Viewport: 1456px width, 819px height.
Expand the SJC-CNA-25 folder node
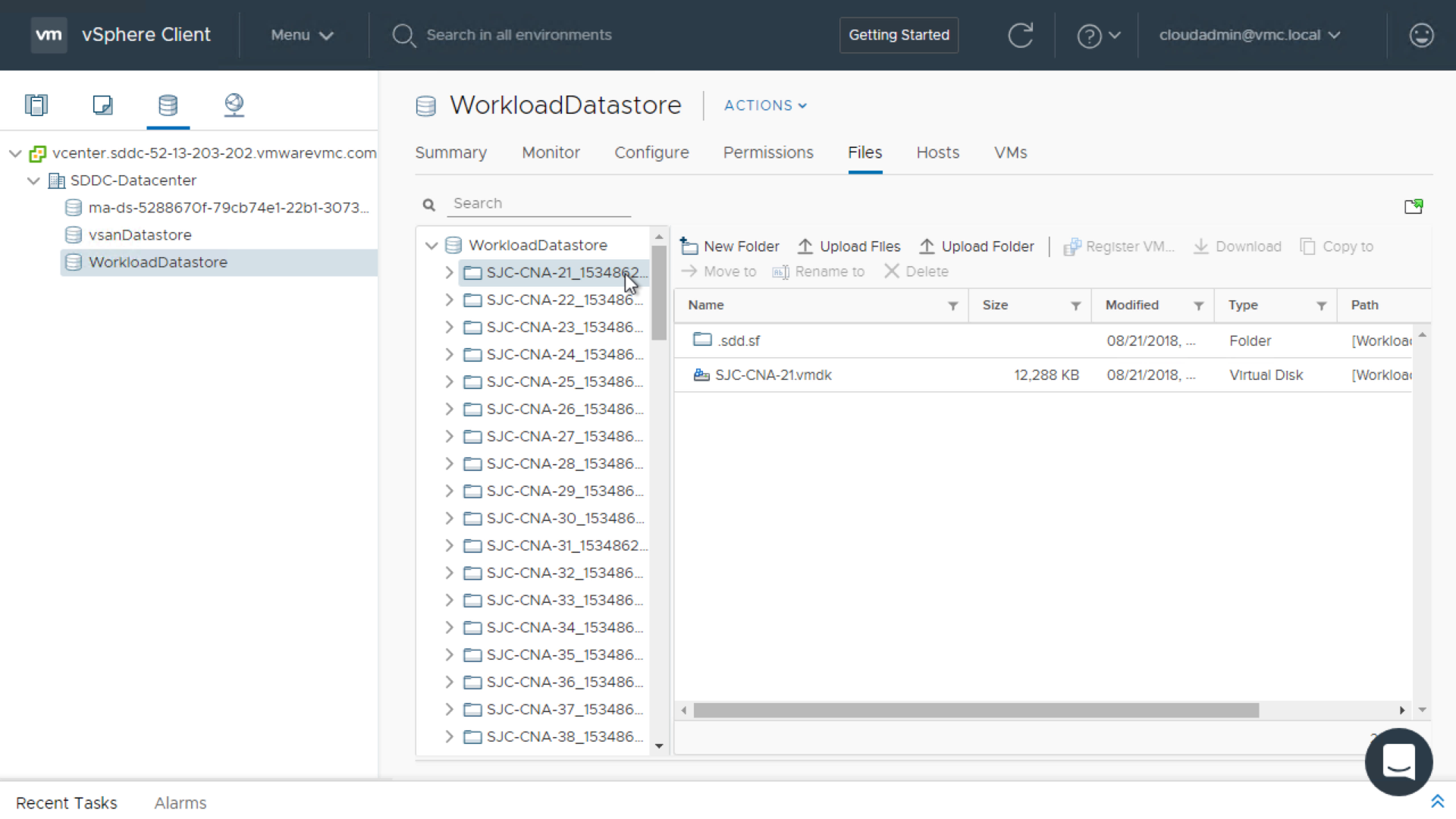(449, 381)
